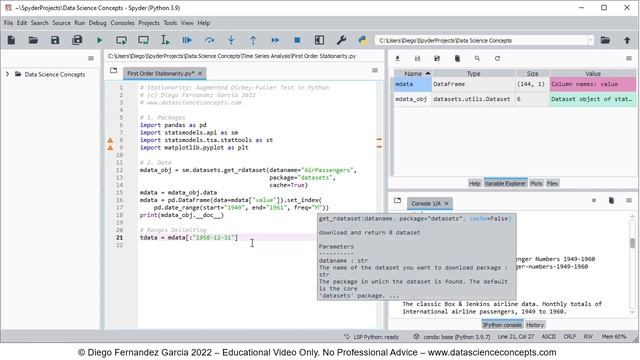Open the working directory dropdown

point(590,40)
